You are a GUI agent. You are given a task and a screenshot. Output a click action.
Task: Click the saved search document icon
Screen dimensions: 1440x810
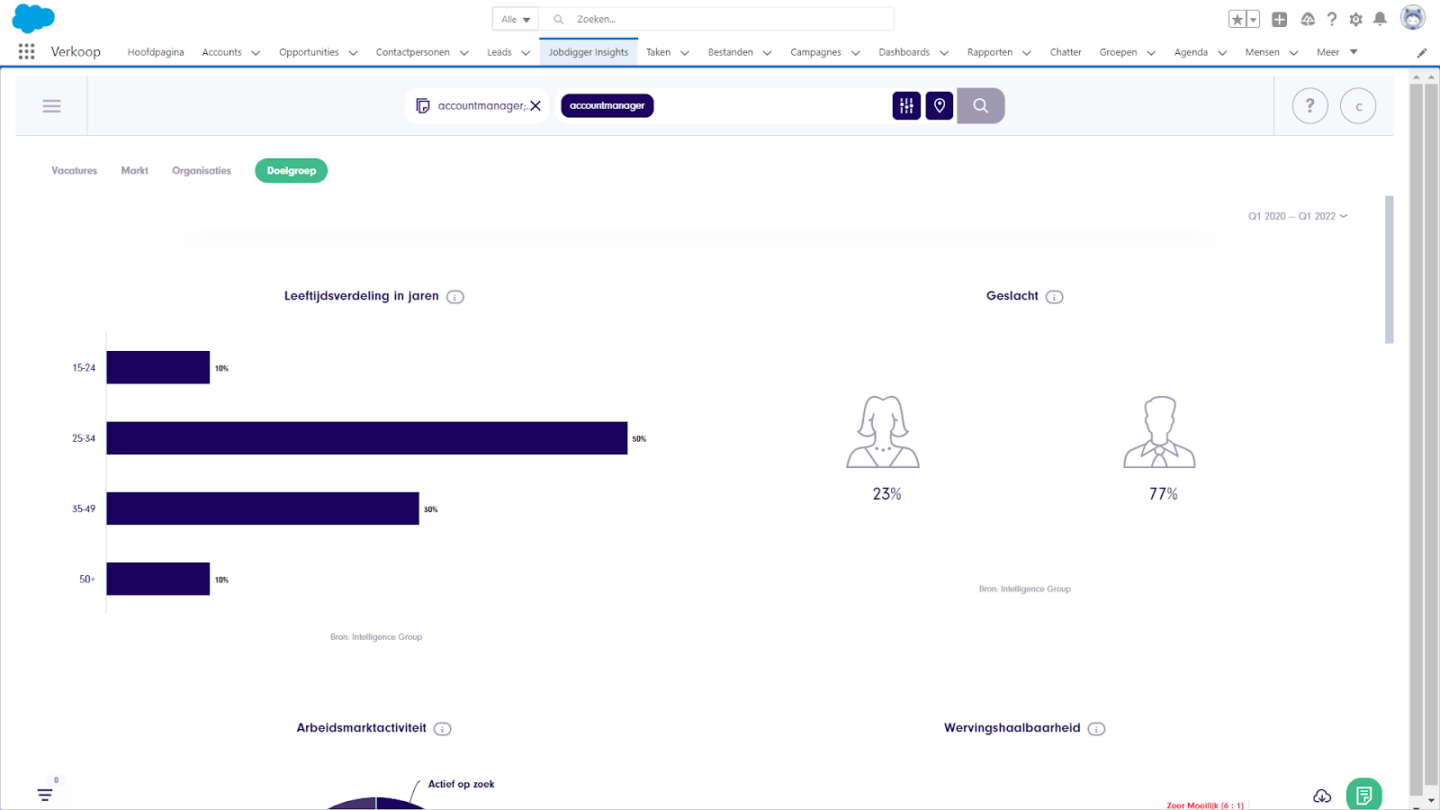[423, 106]
